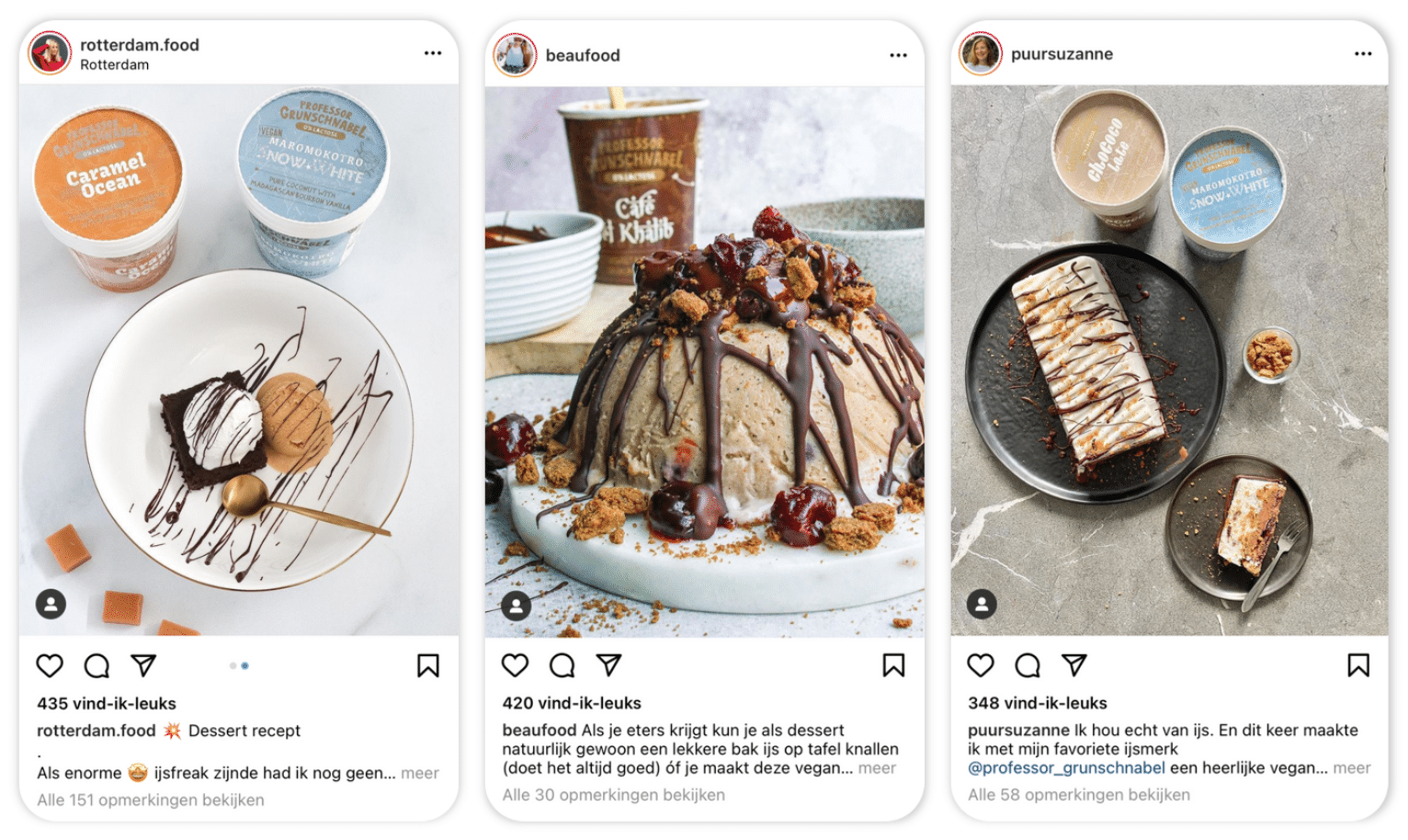Expand rotterdam.food caption with meer

(x=420, y=773)
